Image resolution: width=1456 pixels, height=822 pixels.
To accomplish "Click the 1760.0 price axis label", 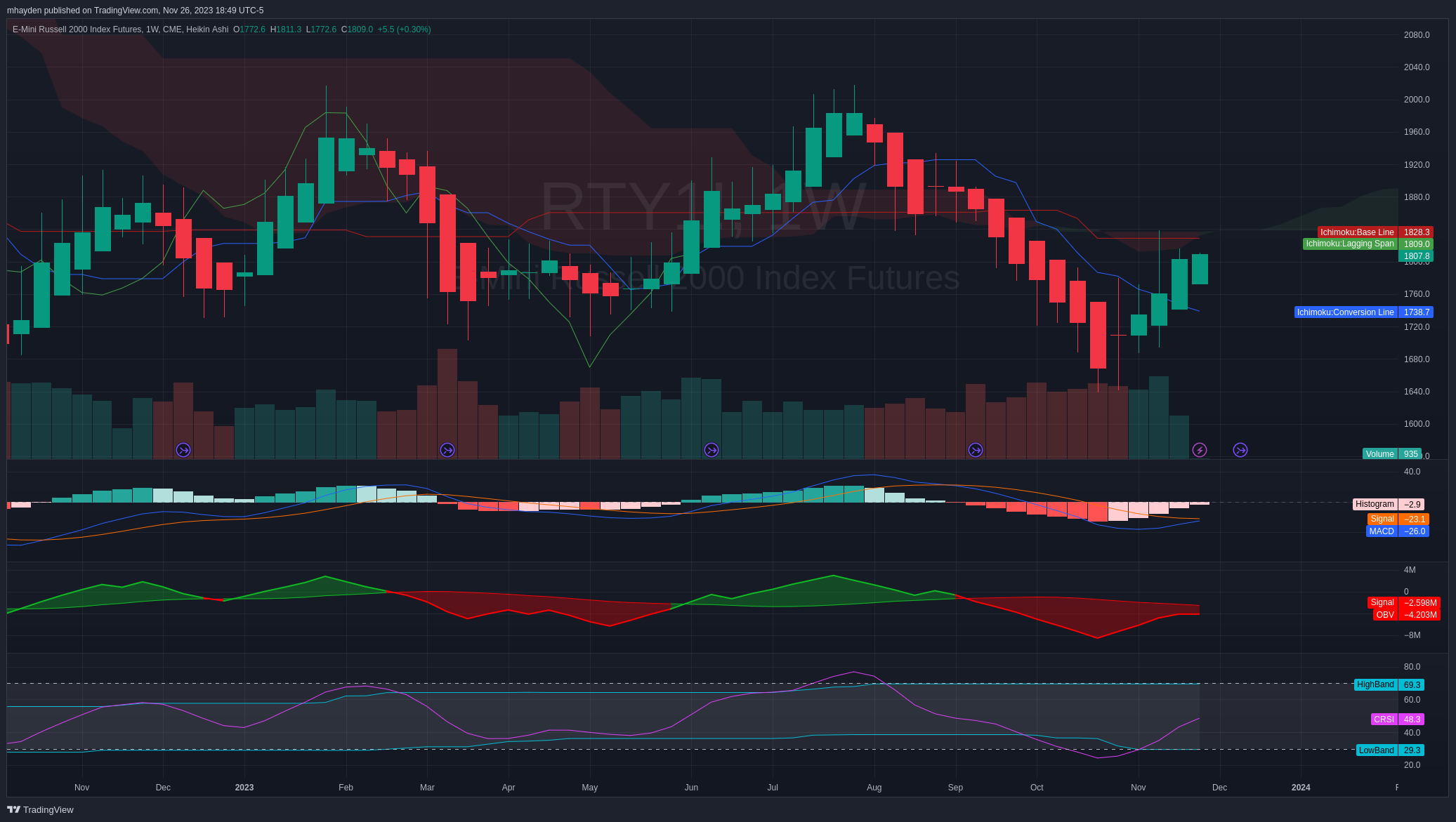I will pos(1417,294).
